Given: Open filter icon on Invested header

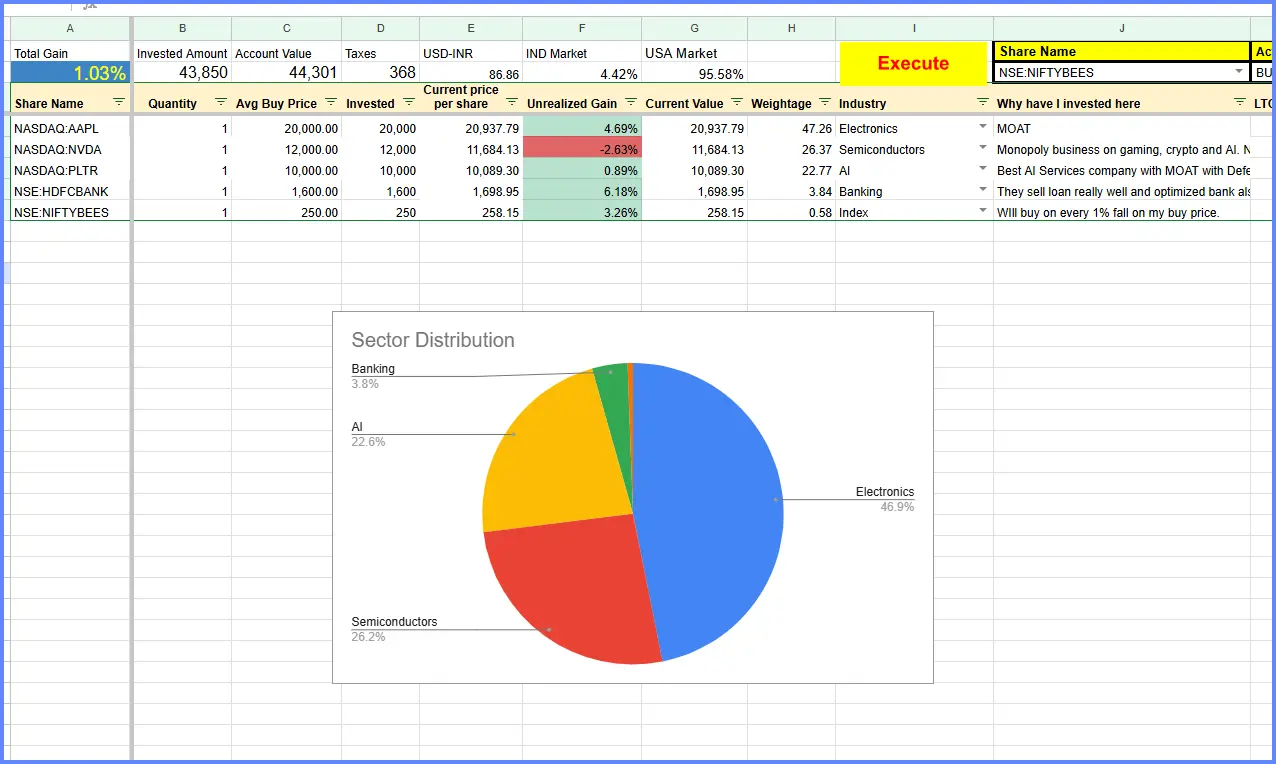Looking at the screenshot, I should (x=408, y=102).
